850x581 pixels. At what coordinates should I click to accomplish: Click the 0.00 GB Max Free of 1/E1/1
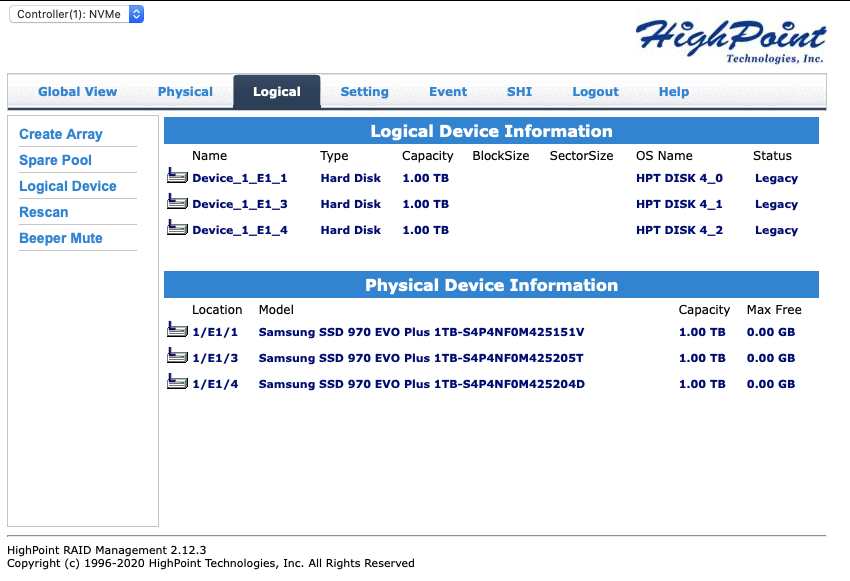click(x=771, y=332)
